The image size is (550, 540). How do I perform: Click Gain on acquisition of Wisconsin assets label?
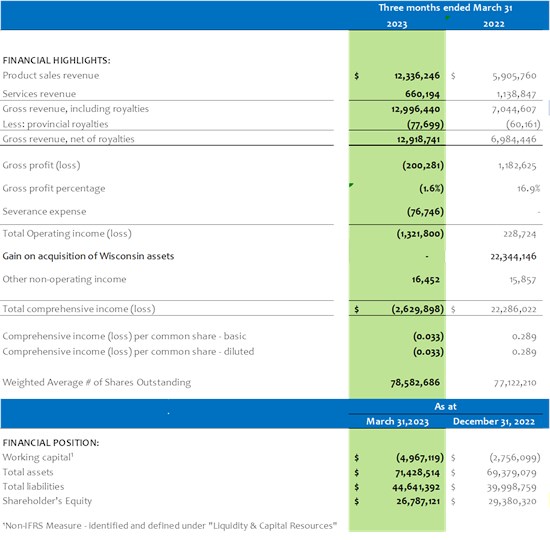click(x=88, y=256)
